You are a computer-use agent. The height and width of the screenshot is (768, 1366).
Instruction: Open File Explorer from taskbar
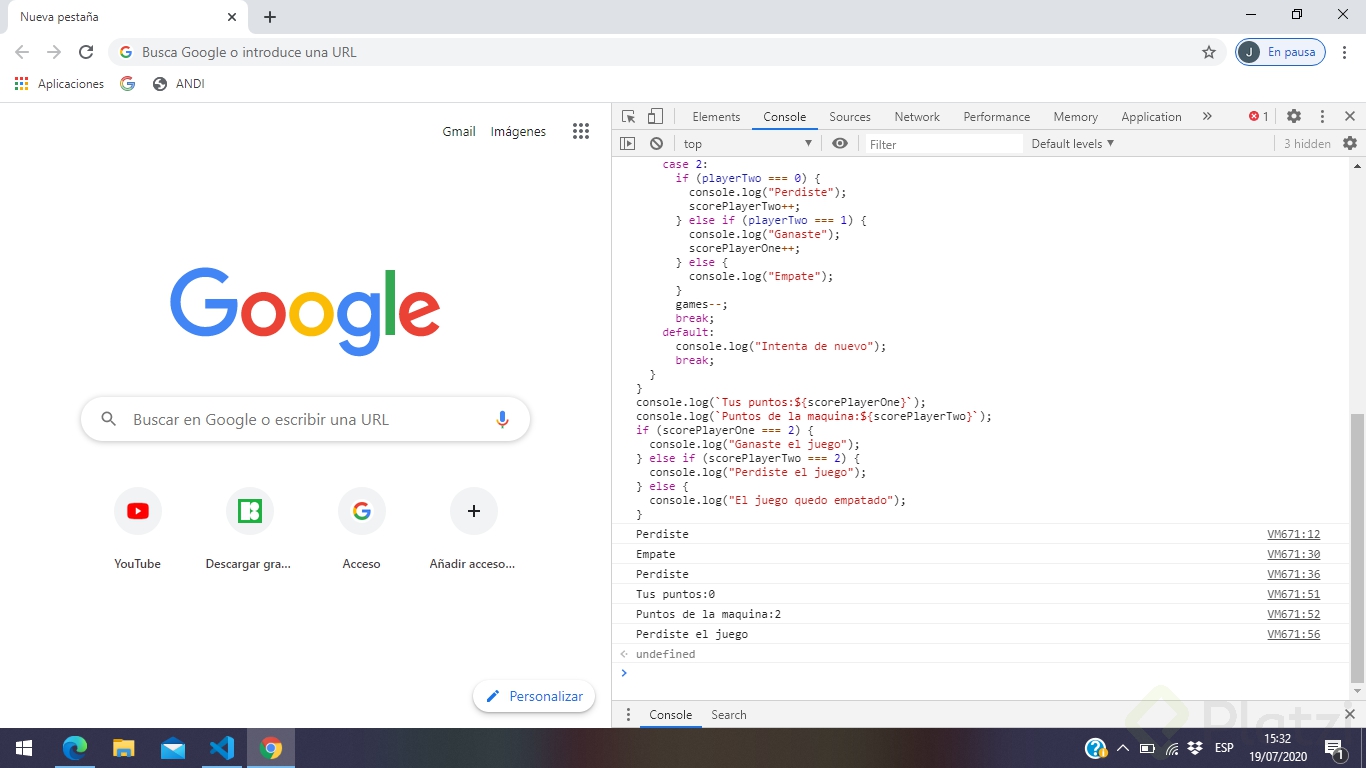pos(123,748)
